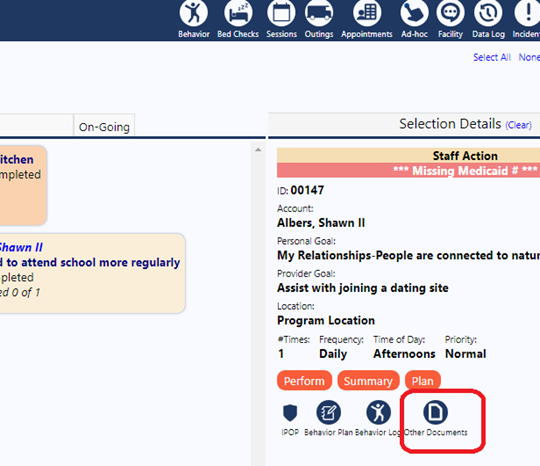Click the task list scrollbar up arrow
This screenshot has height=466, width=540.
click(x=258, y=150)
